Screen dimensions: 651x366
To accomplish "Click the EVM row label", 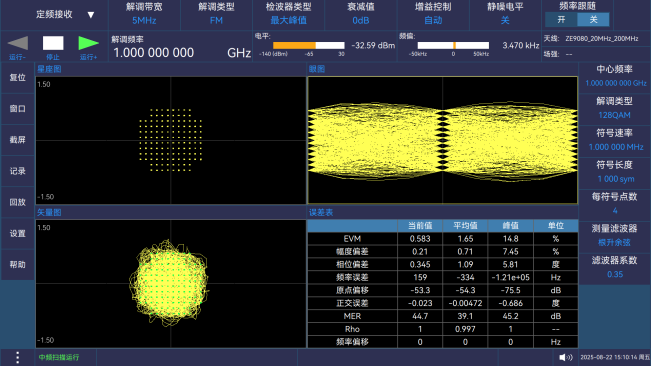I will click(352, 239).
